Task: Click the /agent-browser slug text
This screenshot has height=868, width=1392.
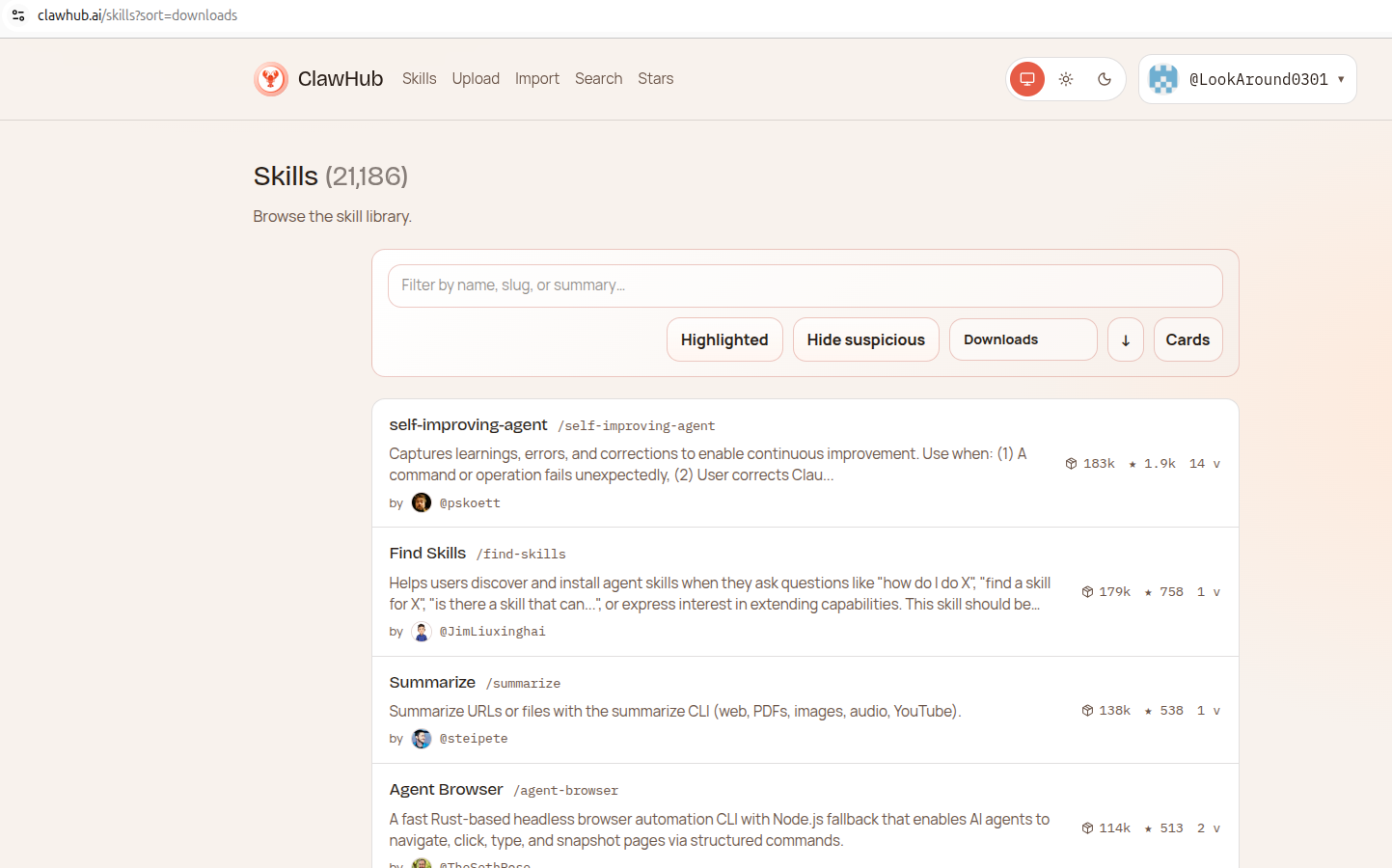Action: 566,791
